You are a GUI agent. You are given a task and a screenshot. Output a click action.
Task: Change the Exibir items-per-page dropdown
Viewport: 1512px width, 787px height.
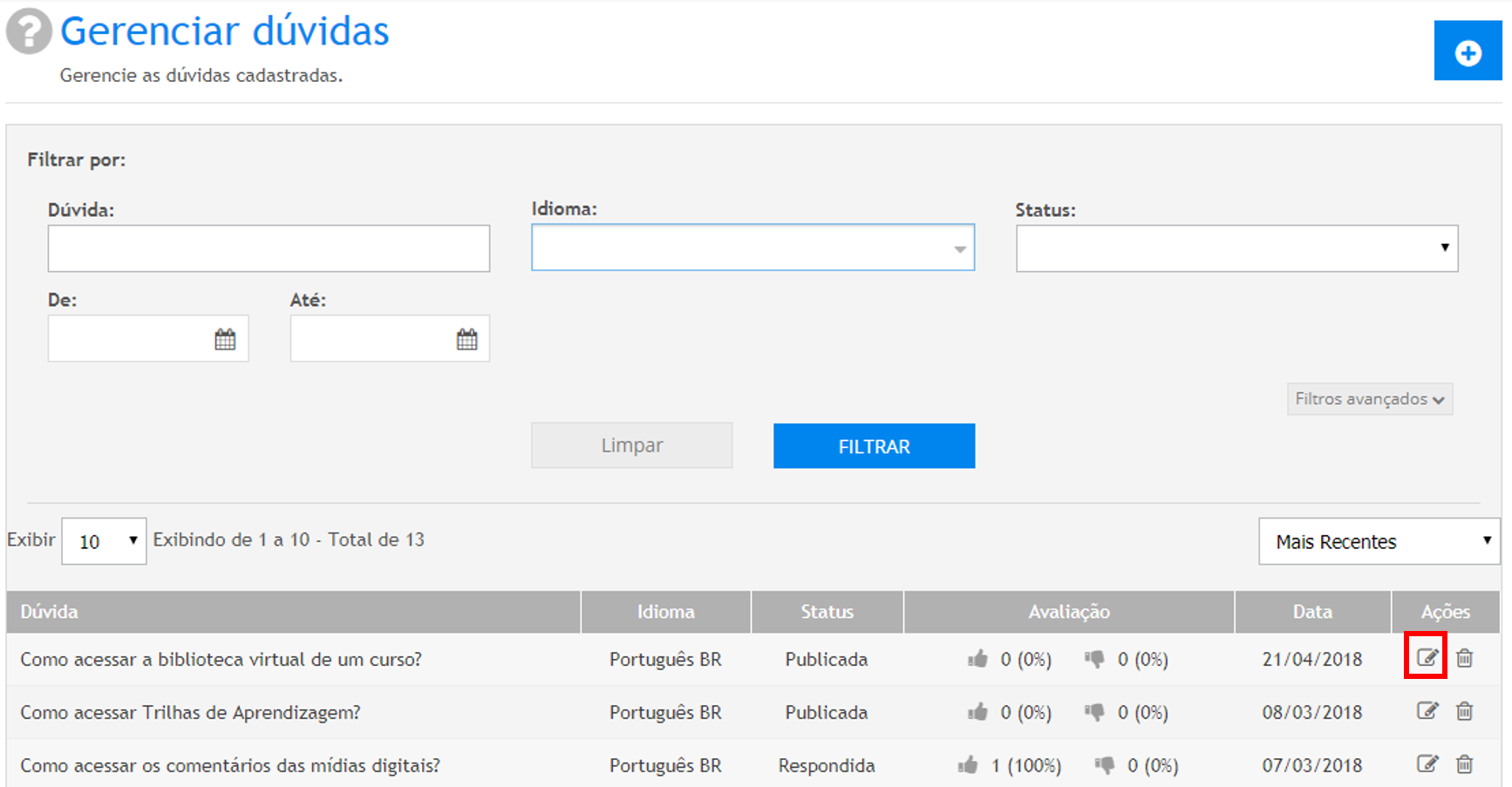[104, 541]
